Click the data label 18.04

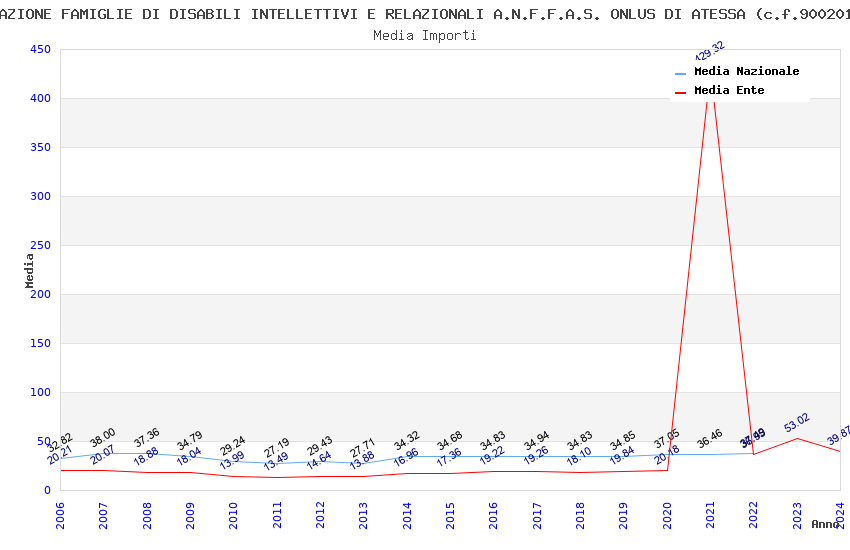190,456
